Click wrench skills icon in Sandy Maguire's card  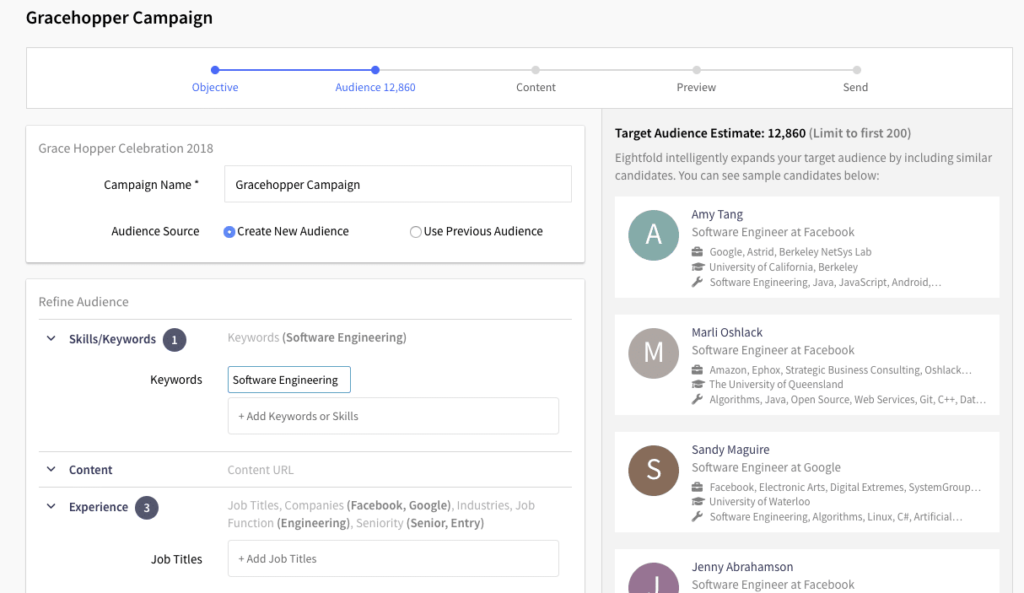[697, 517]
